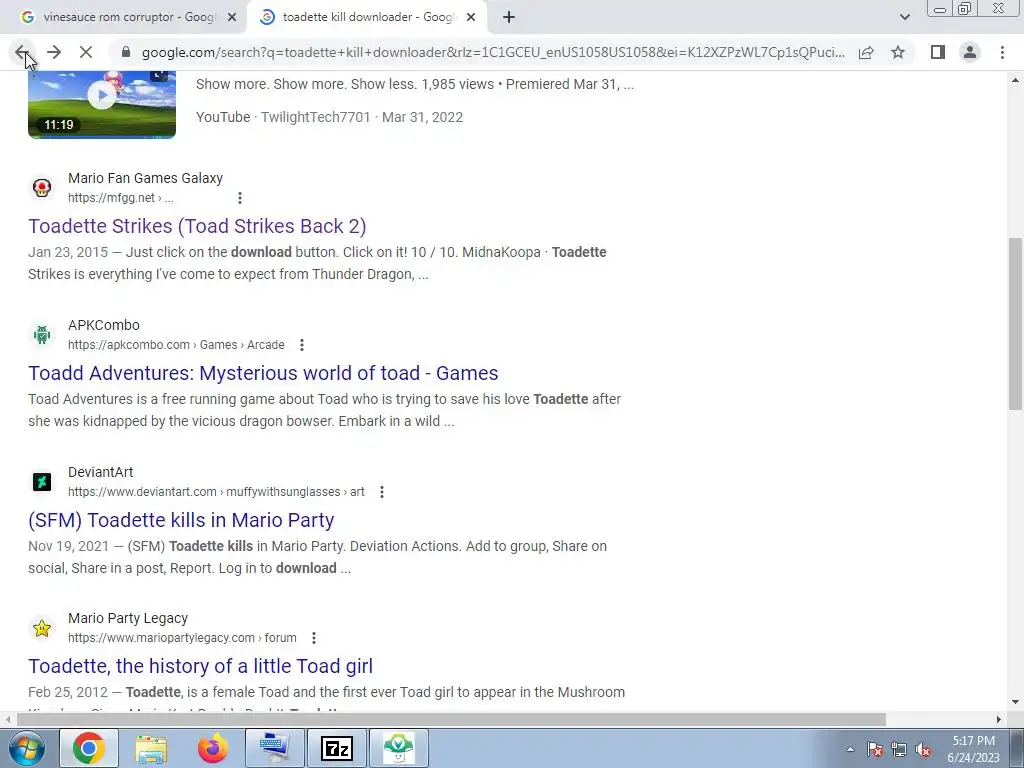This screenshot has height=768, width=1024.
Task: Go back with the browser back arrow
Action: (x=22, y=52)
